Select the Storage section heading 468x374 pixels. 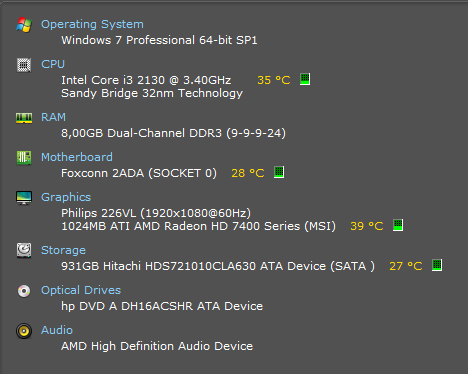[x=63, y=250]
